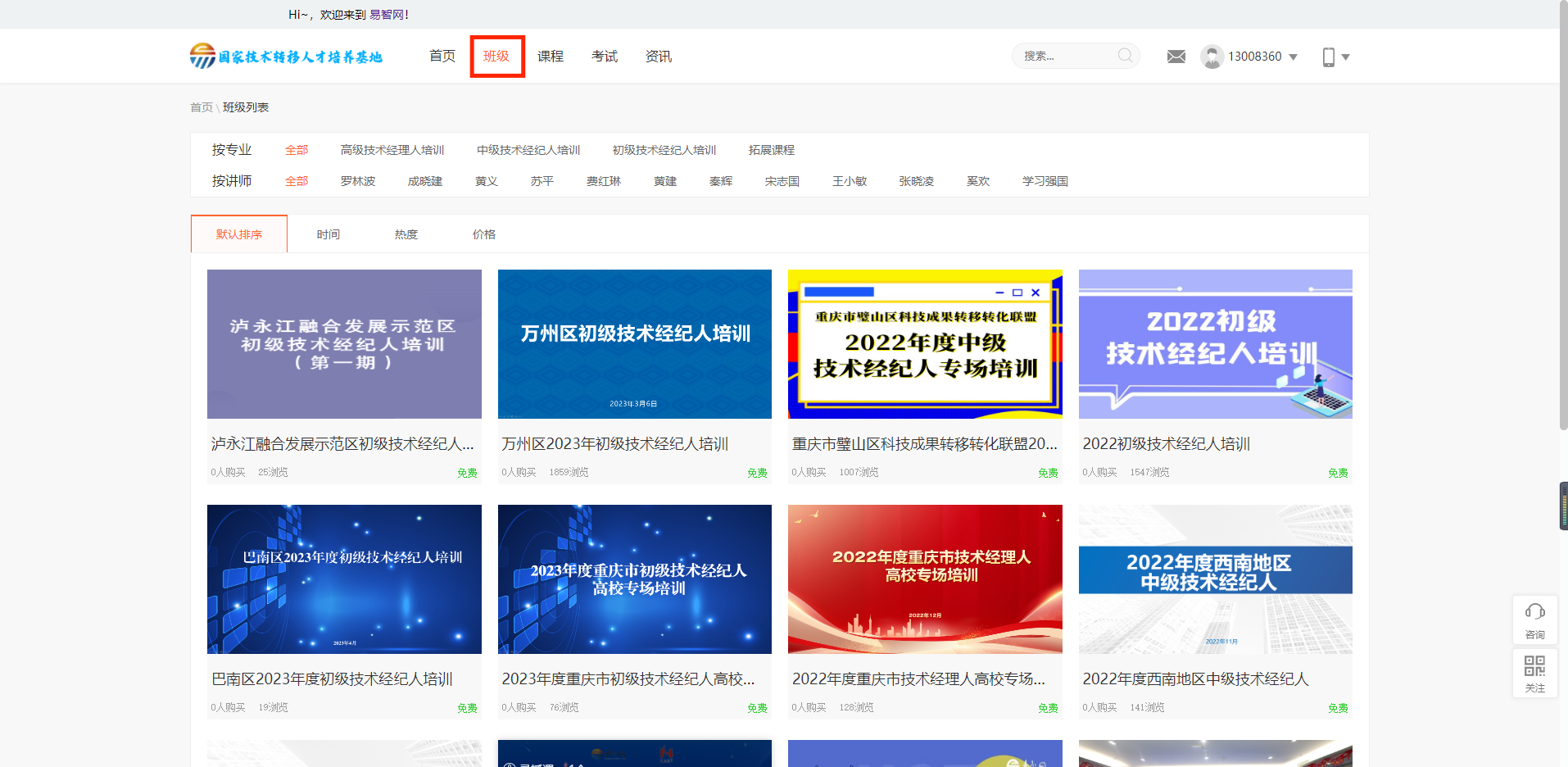
Task: Filter by lecturer 苏平
Action: pyautogui.click(x=542, y=181)
